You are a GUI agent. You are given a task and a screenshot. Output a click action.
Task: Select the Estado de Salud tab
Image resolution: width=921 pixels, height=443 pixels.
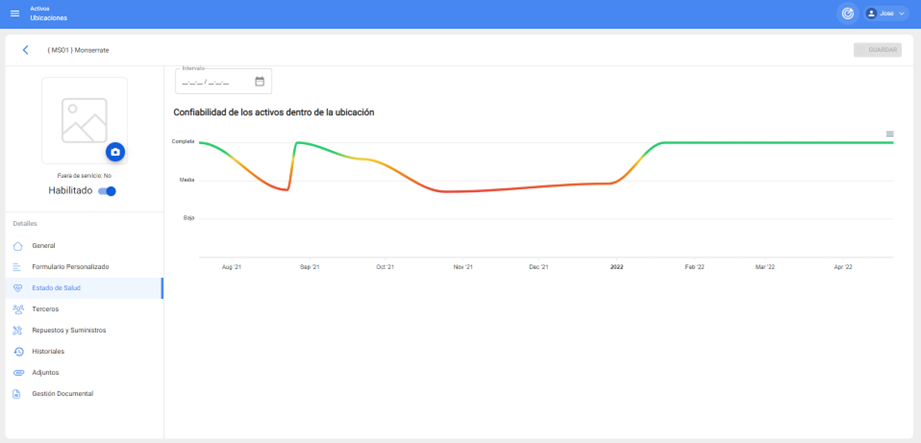pos(56,288)
